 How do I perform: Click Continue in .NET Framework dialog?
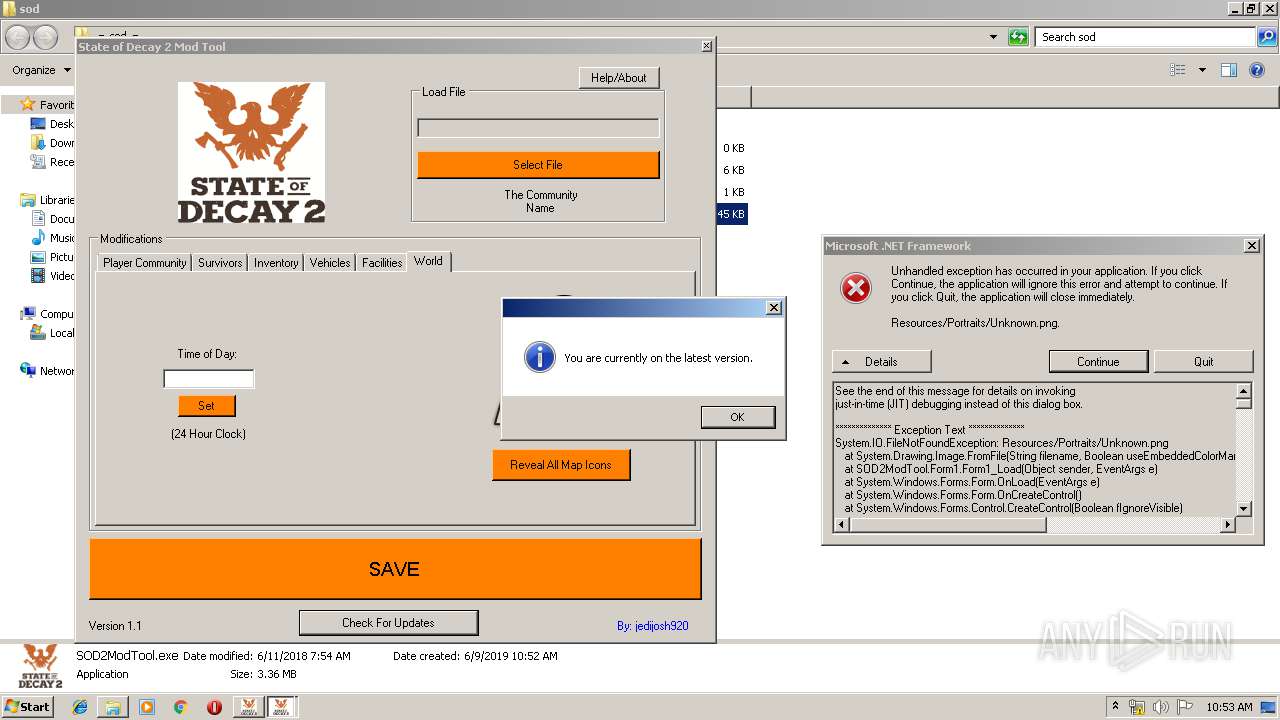[1098, 362]
